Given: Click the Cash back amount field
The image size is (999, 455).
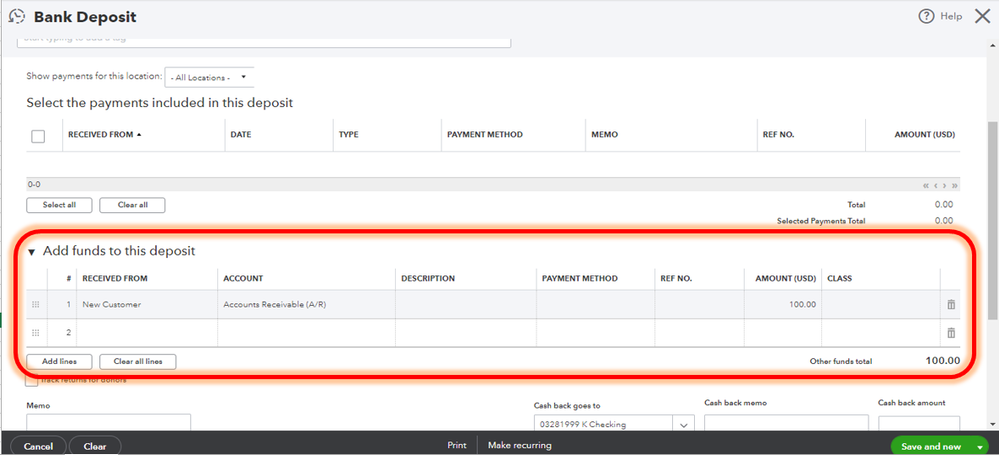Looking at the screenshot, I should point(919,423).
